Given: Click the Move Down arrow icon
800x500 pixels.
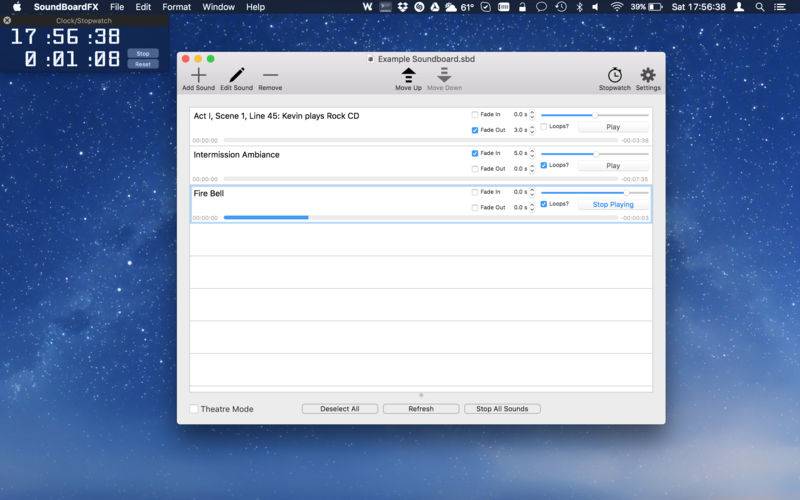Looking at the screenshot, I should (444, 76).
